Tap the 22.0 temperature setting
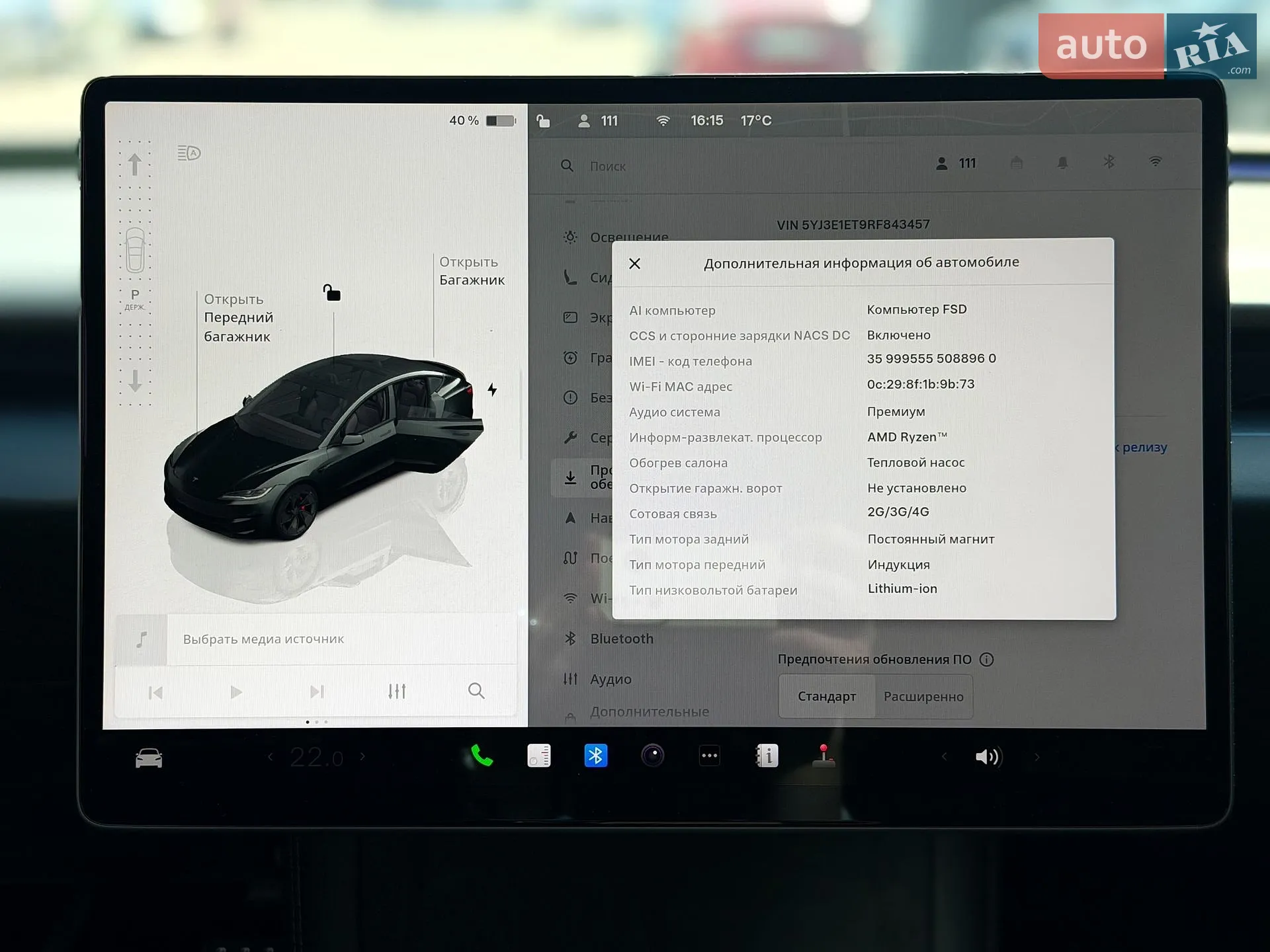Screen dimensions: 1270x952 [316, 757]
